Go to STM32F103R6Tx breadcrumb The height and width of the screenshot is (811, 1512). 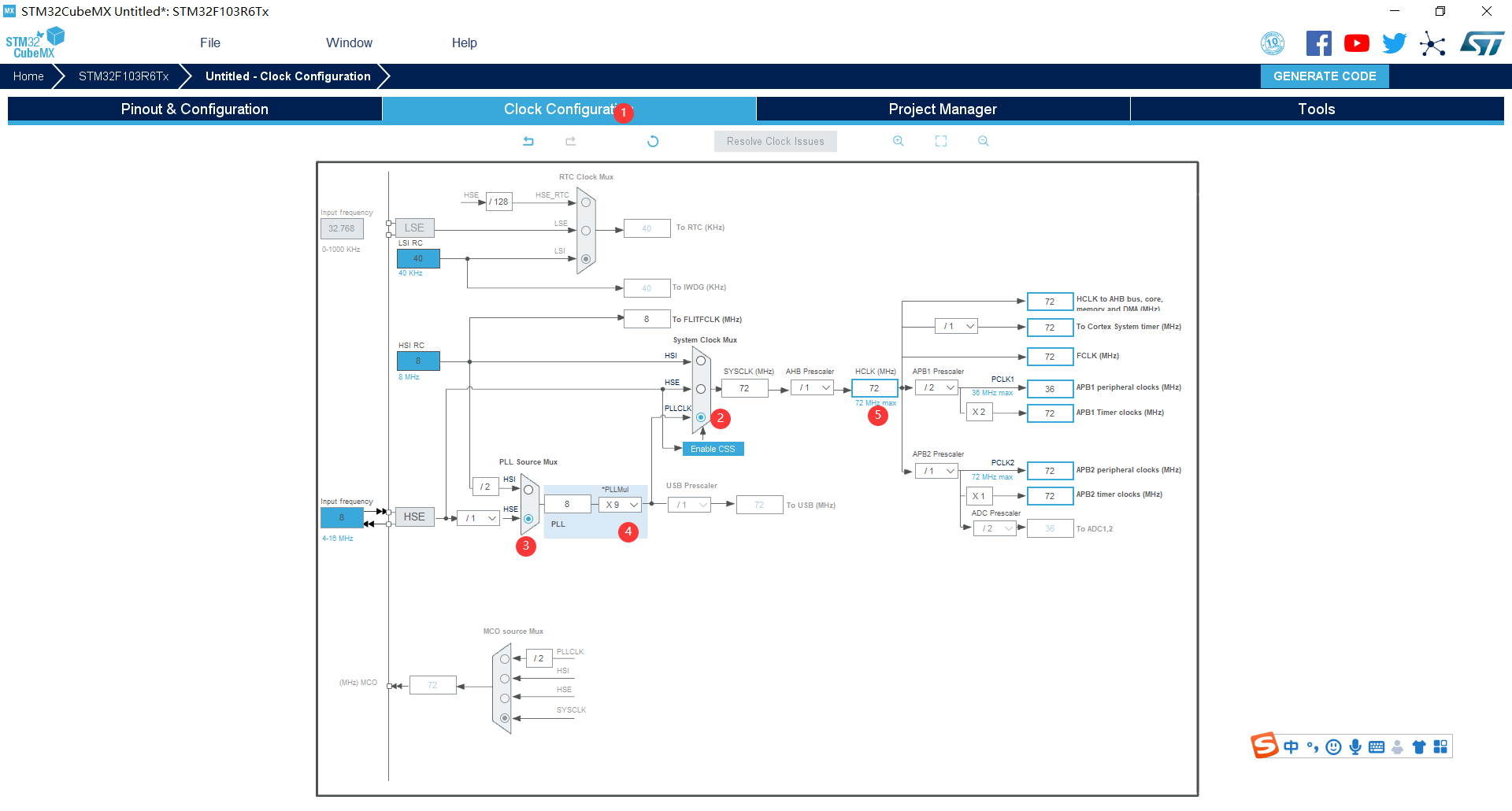[124, 76]
